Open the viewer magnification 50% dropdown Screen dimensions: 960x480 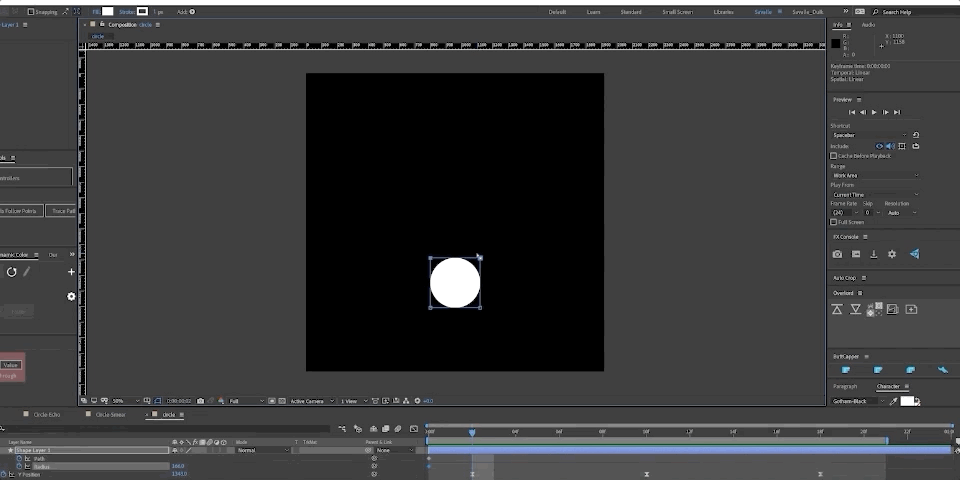tap(126, 401)
